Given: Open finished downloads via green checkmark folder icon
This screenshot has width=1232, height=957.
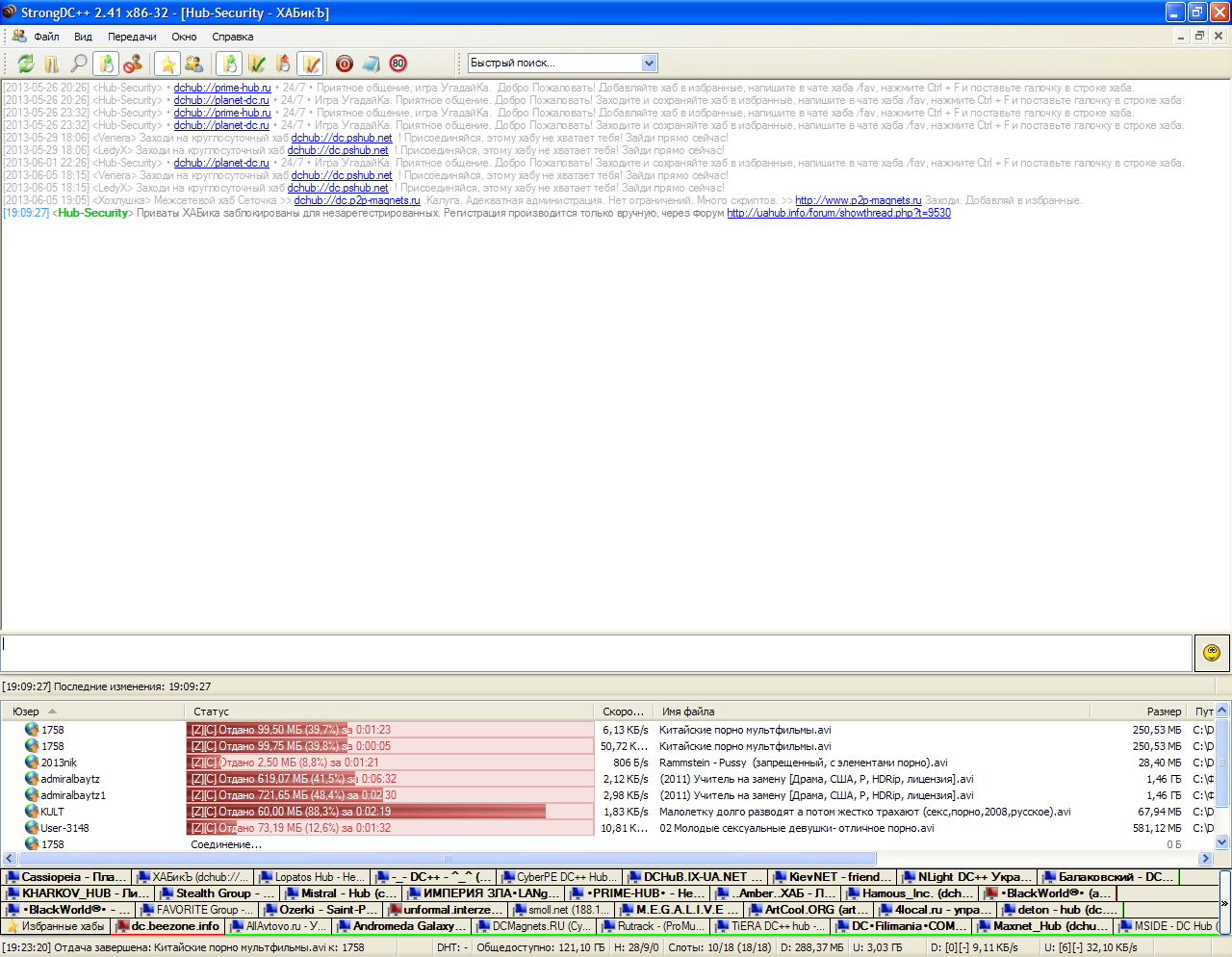Looking at the screenshot, I should point(256,64).
